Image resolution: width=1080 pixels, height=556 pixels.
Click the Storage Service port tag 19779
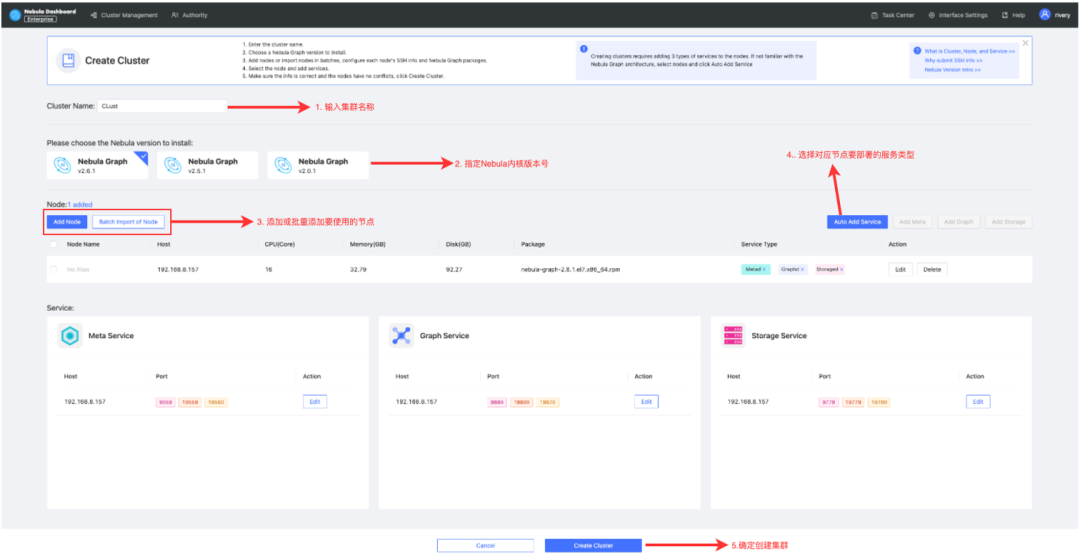(851, 402)
